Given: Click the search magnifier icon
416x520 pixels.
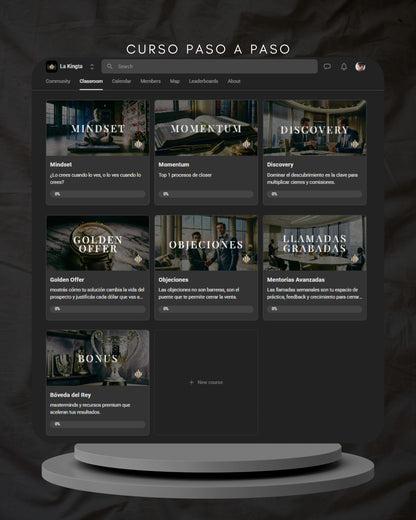Looking at the screenshot, I should pos(109,66).
